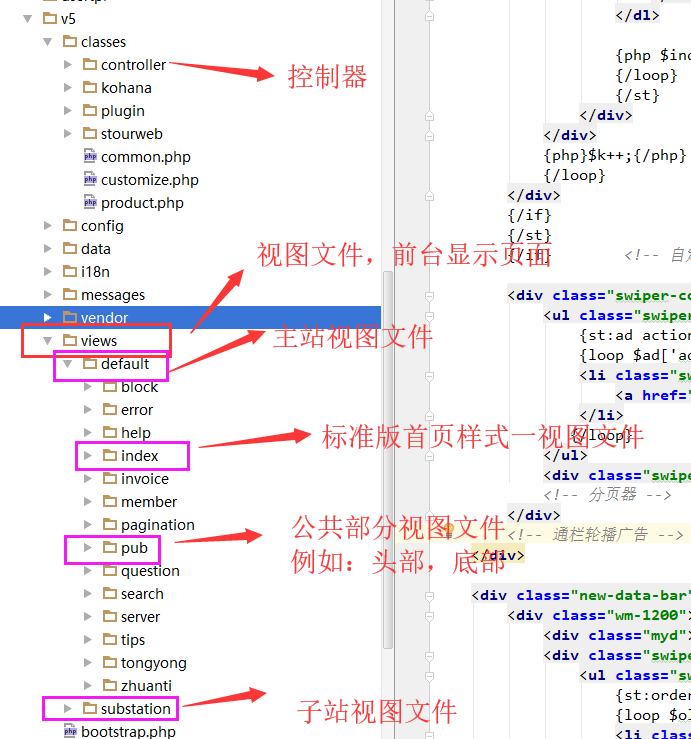This screenshot has height=739, width=691.
Task: Collapse the views folder arrow
Action: (x=48, y=341)
